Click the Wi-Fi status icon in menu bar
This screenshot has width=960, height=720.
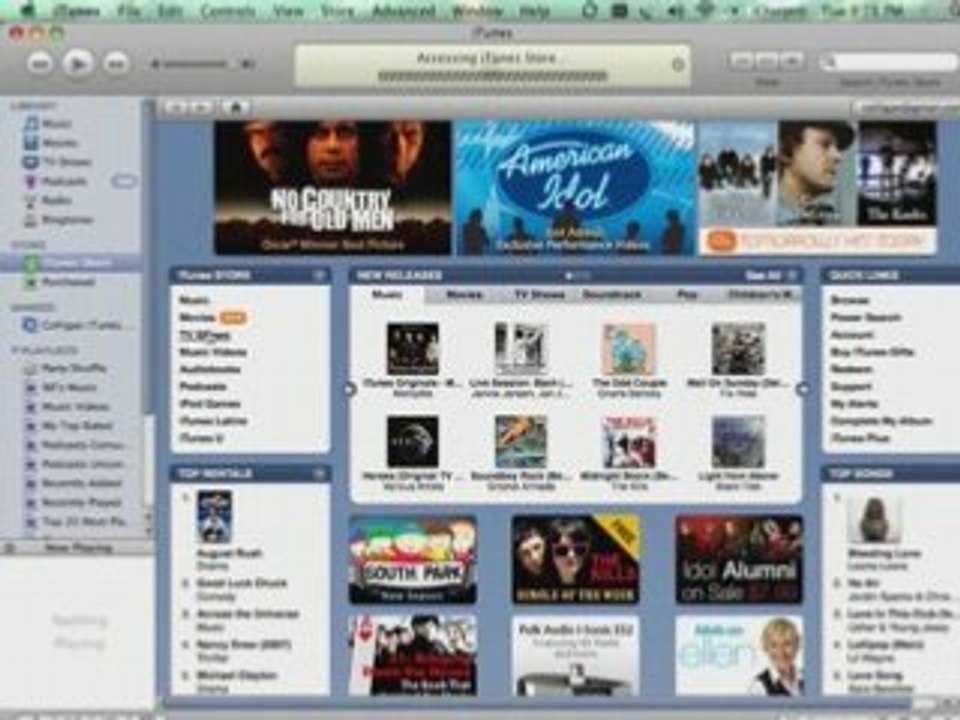[705, 11]
